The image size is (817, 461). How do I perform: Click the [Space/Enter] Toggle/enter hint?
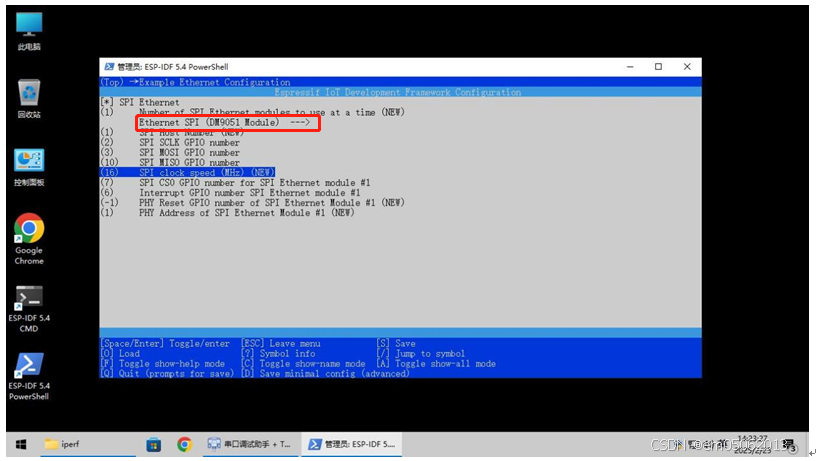(x=165, y=343)
